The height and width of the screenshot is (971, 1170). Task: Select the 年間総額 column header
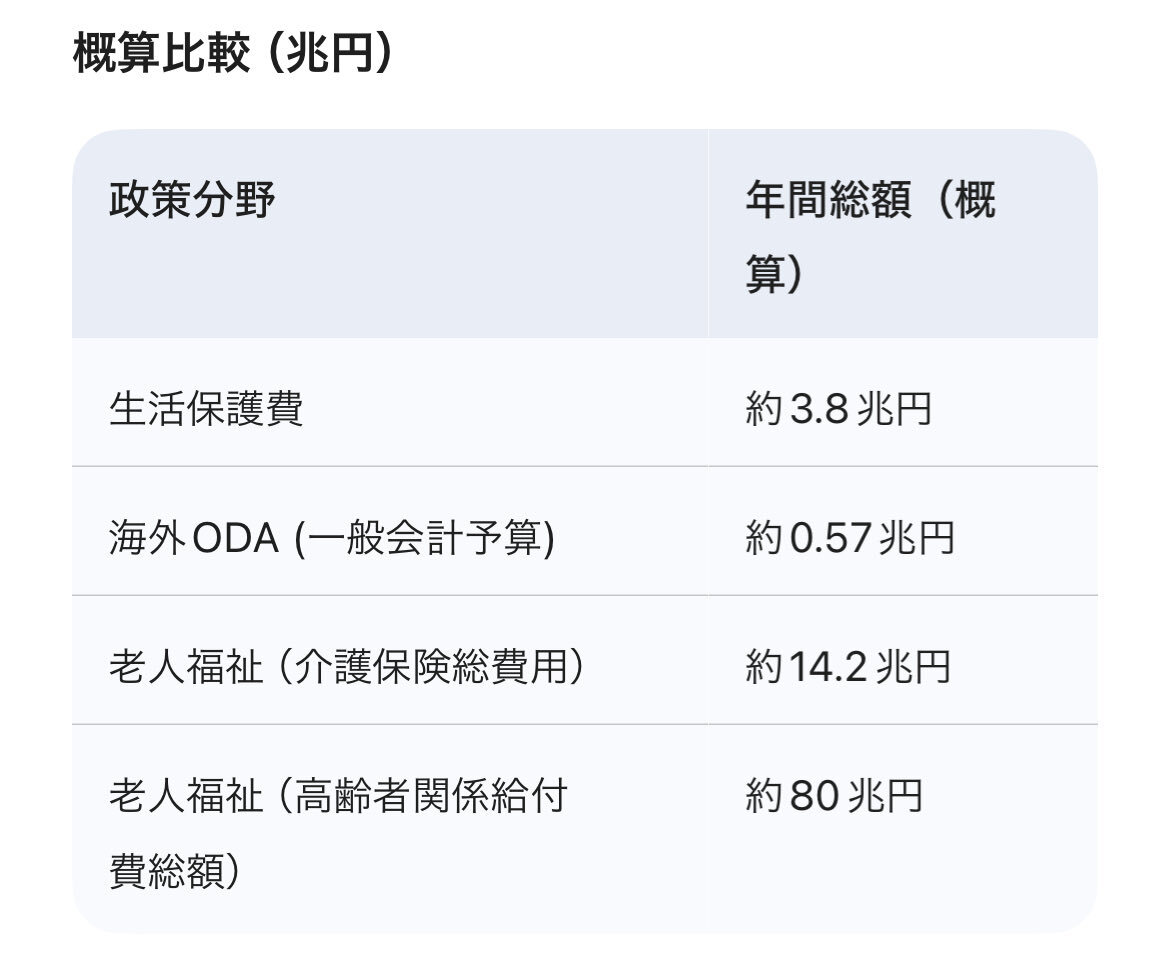[x=828, y=201]
